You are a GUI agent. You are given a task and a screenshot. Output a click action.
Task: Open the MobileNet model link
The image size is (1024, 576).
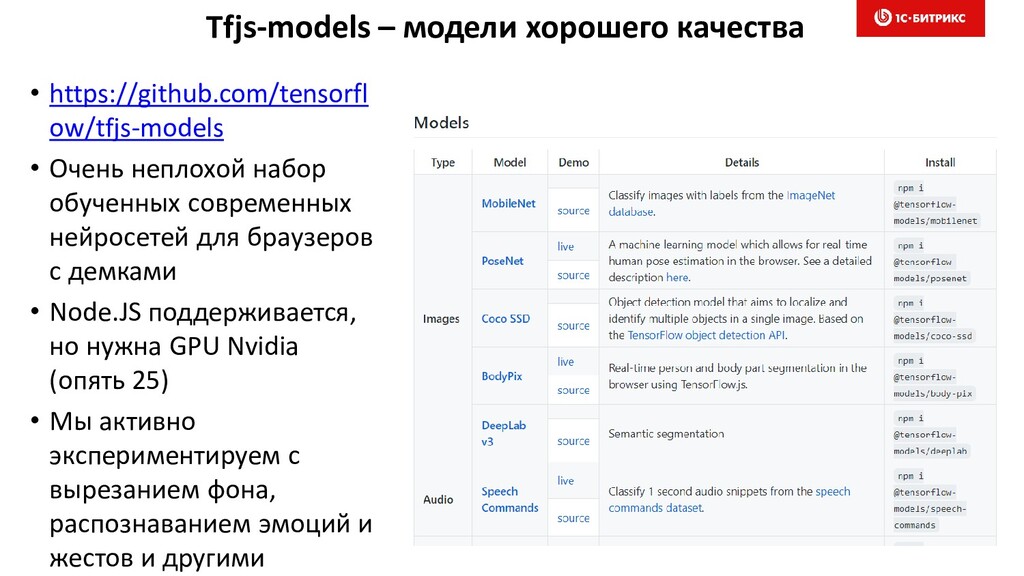(x=508, y=203)
